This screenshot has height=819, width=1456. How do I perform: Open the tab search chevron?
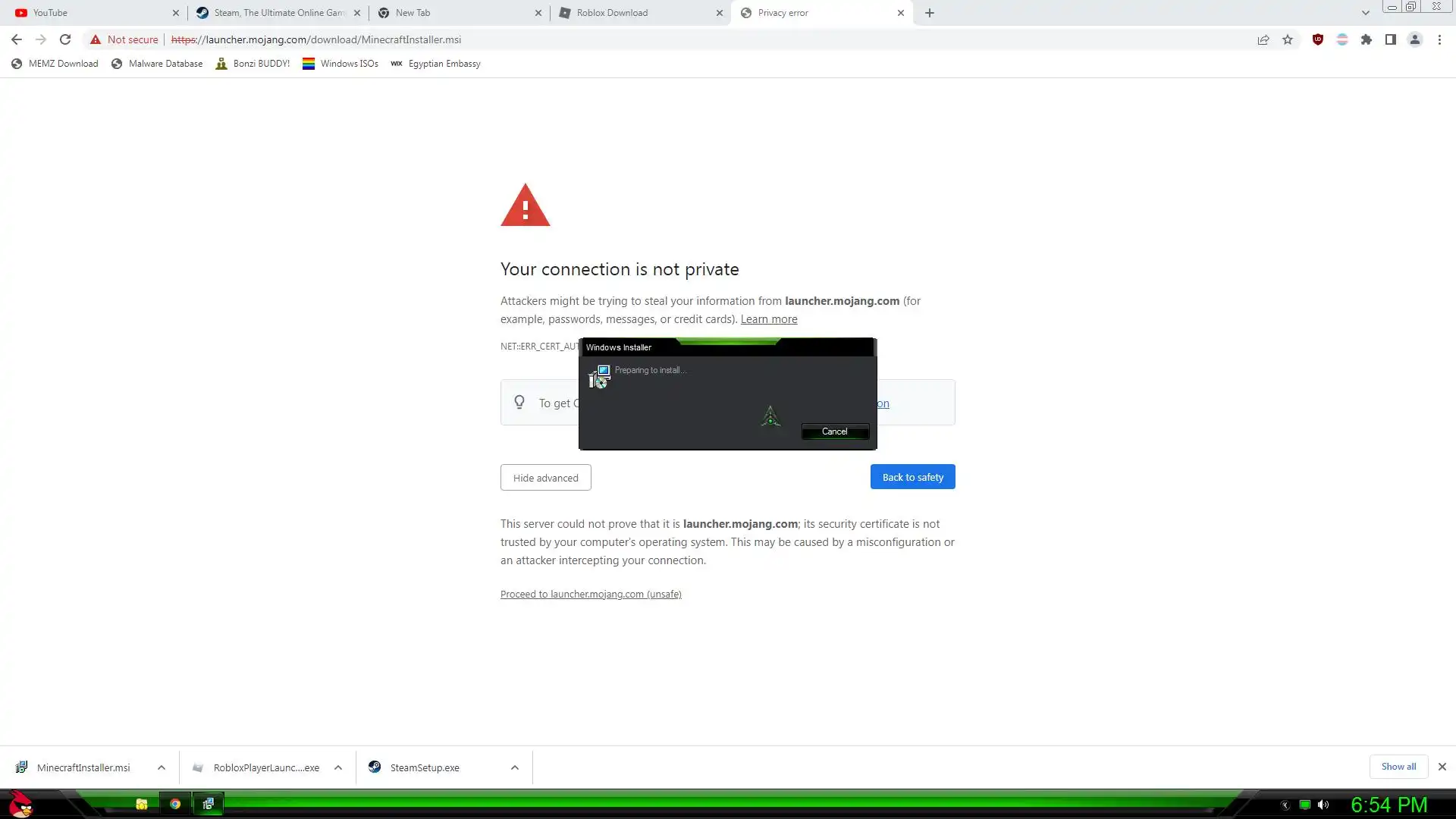(x=1366, y=13)
